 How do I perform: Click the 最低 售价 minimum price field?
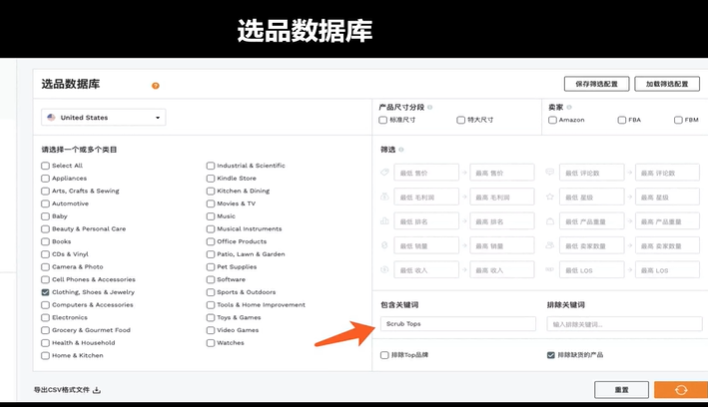point(426,173)
